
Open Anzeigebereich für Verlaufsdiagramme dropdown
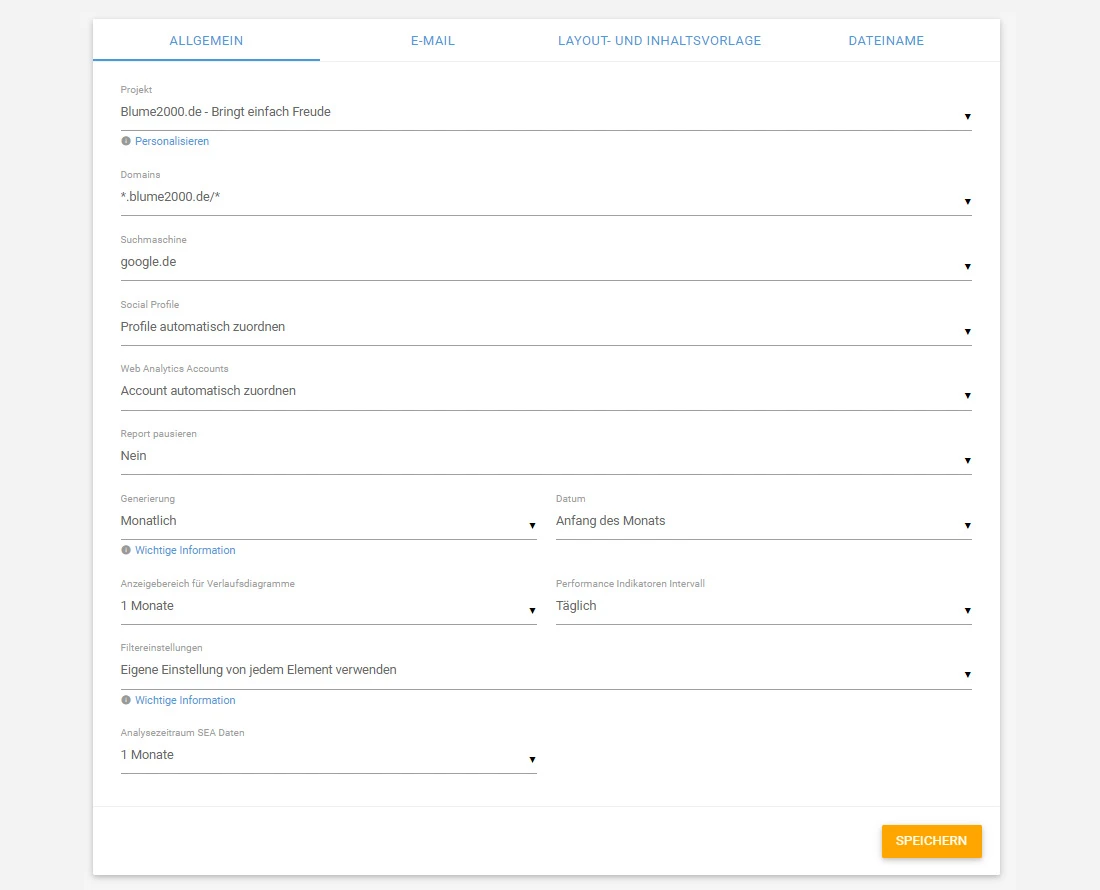tap(328, 607)
